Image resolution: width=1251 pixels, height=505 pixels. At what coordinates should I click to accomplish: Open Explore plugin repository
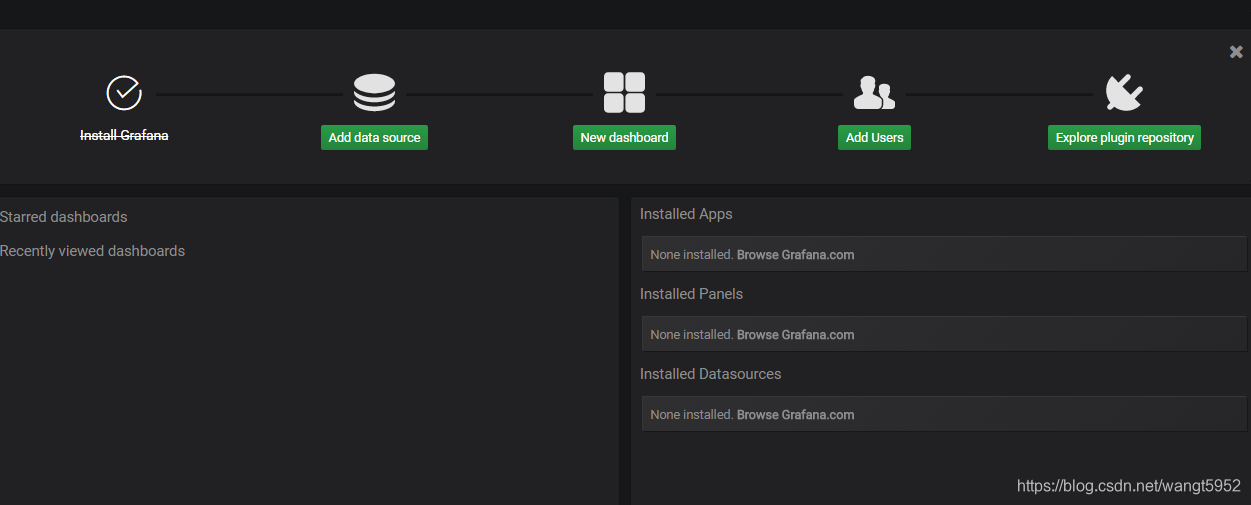(1124, 137)
